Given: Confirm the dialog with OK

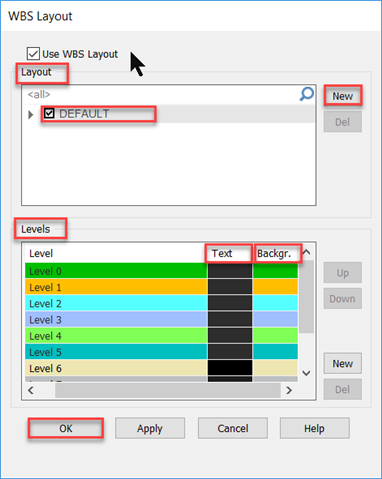Looking at the screenshot, I should [66, 428].
